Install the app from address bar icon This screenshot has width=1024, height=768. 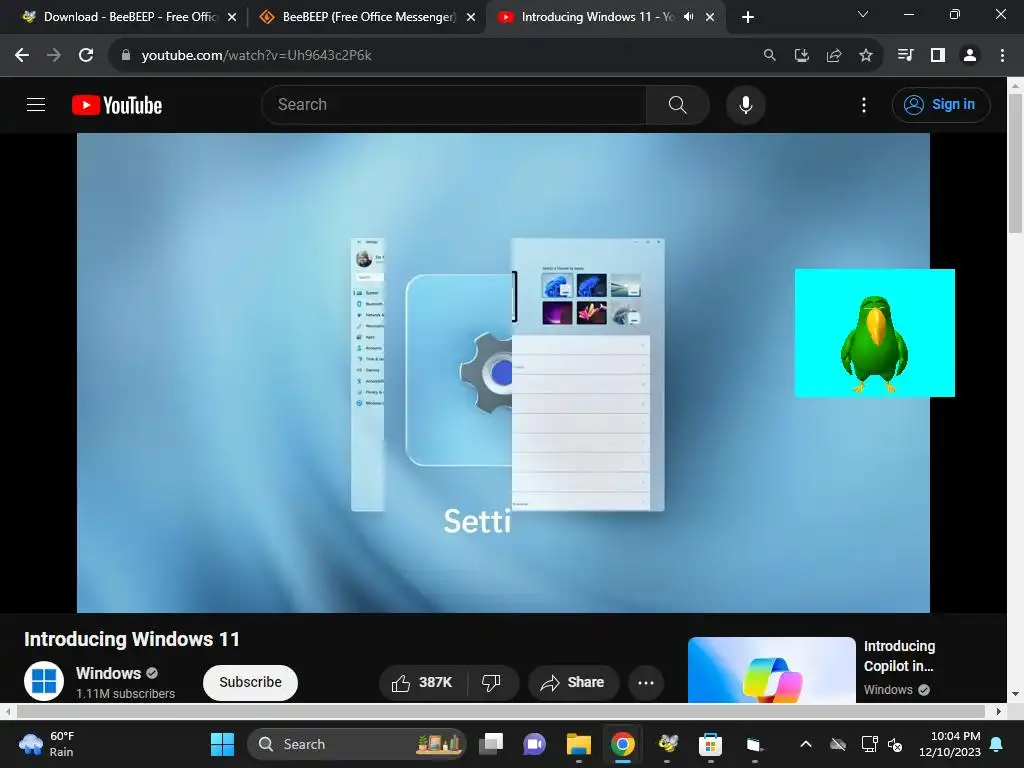point(802,56)
